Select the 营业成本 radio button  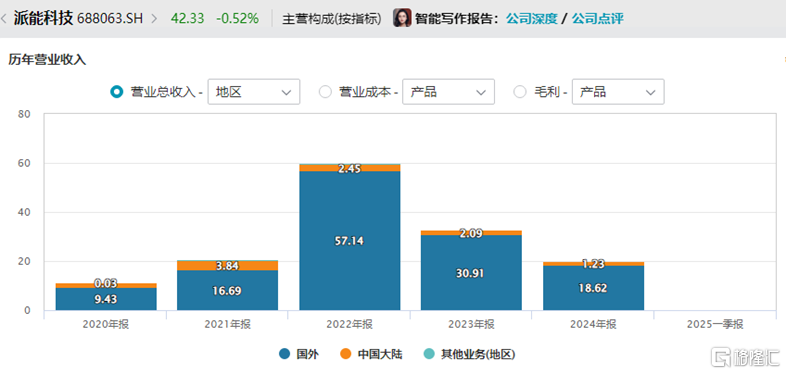click(x=325, y=92)
